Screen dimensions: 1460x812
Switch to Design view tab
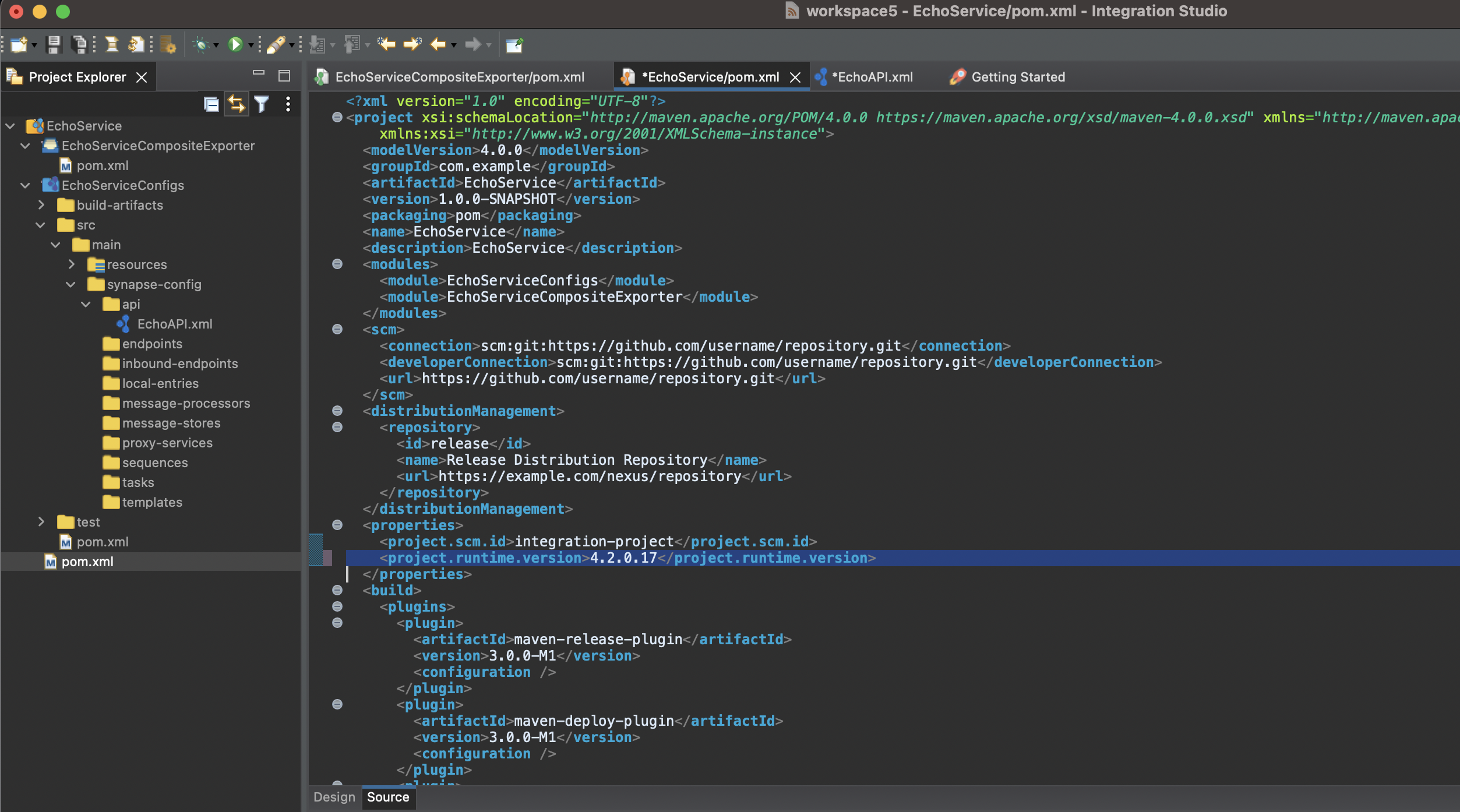(x=334, y=797)
